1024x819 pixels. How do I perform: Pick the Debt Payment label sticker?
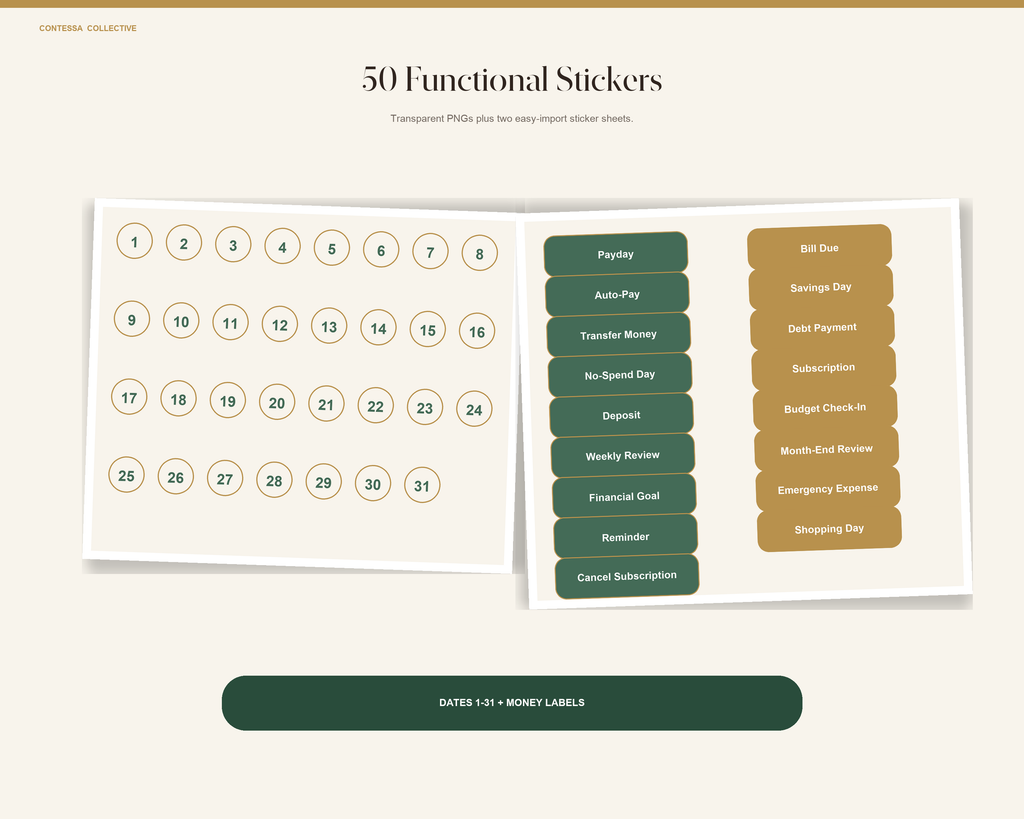coord(822,328)
